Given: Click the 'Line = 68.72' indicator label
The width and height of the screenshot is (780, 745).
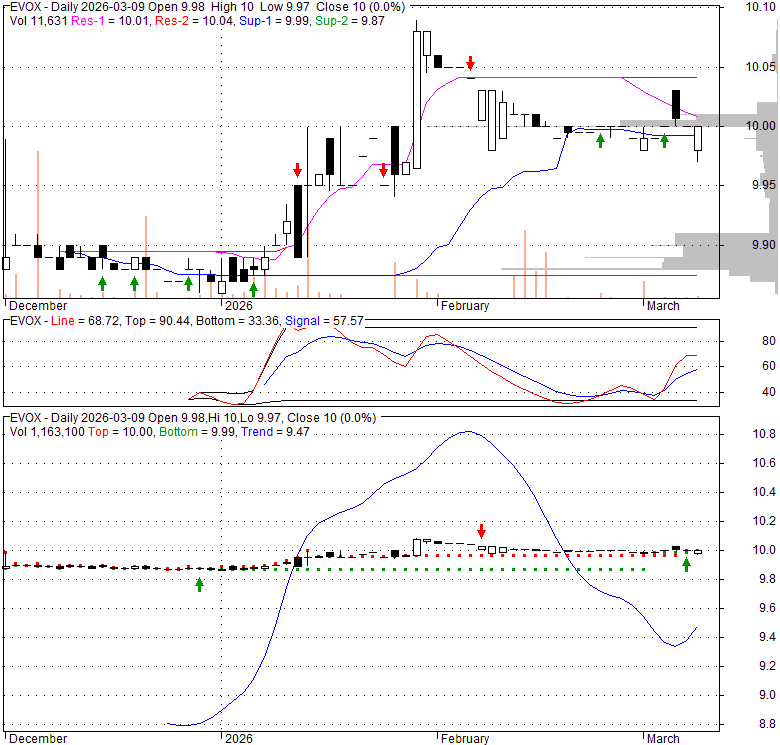Looking at the screenshot, I should point(85,321).
